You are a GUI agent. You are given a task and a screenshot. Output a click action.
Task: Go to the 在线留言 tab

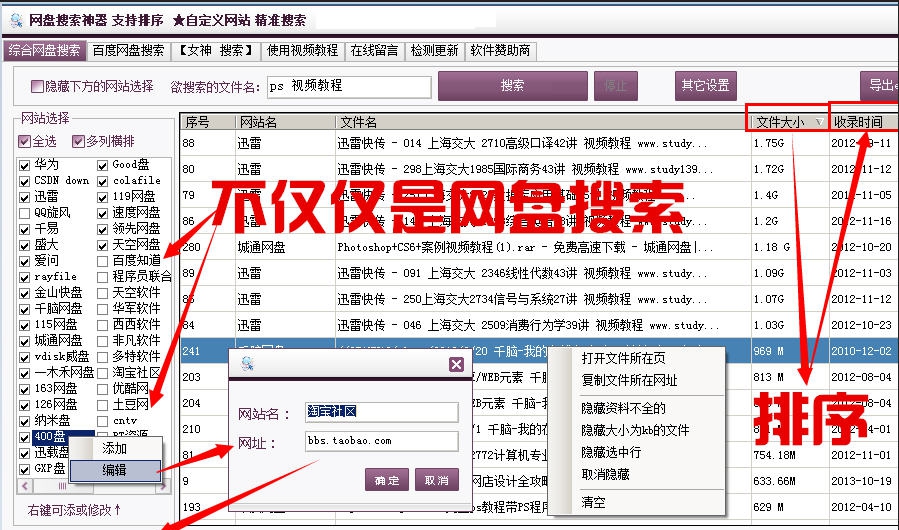(374, 50)
